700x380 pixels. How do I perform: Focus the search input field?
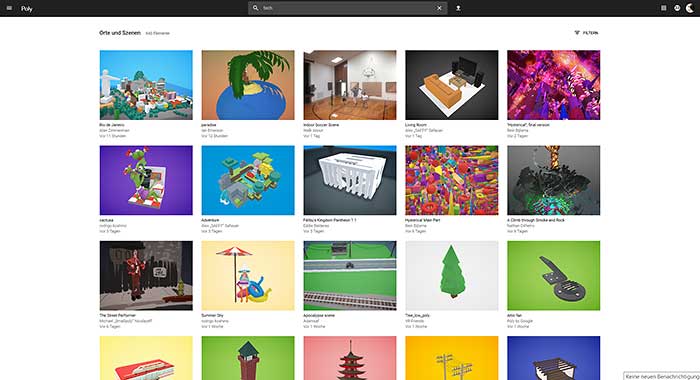coord(348,8)
